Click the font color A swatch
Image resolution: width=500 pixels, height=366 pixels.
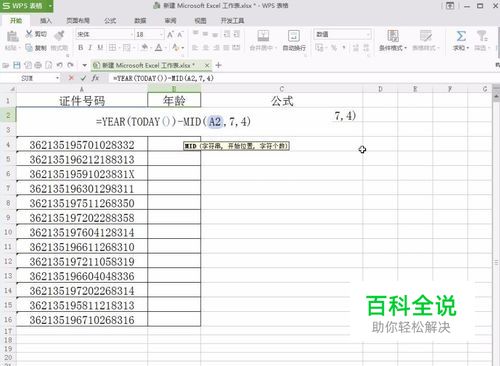coord(159,48)
